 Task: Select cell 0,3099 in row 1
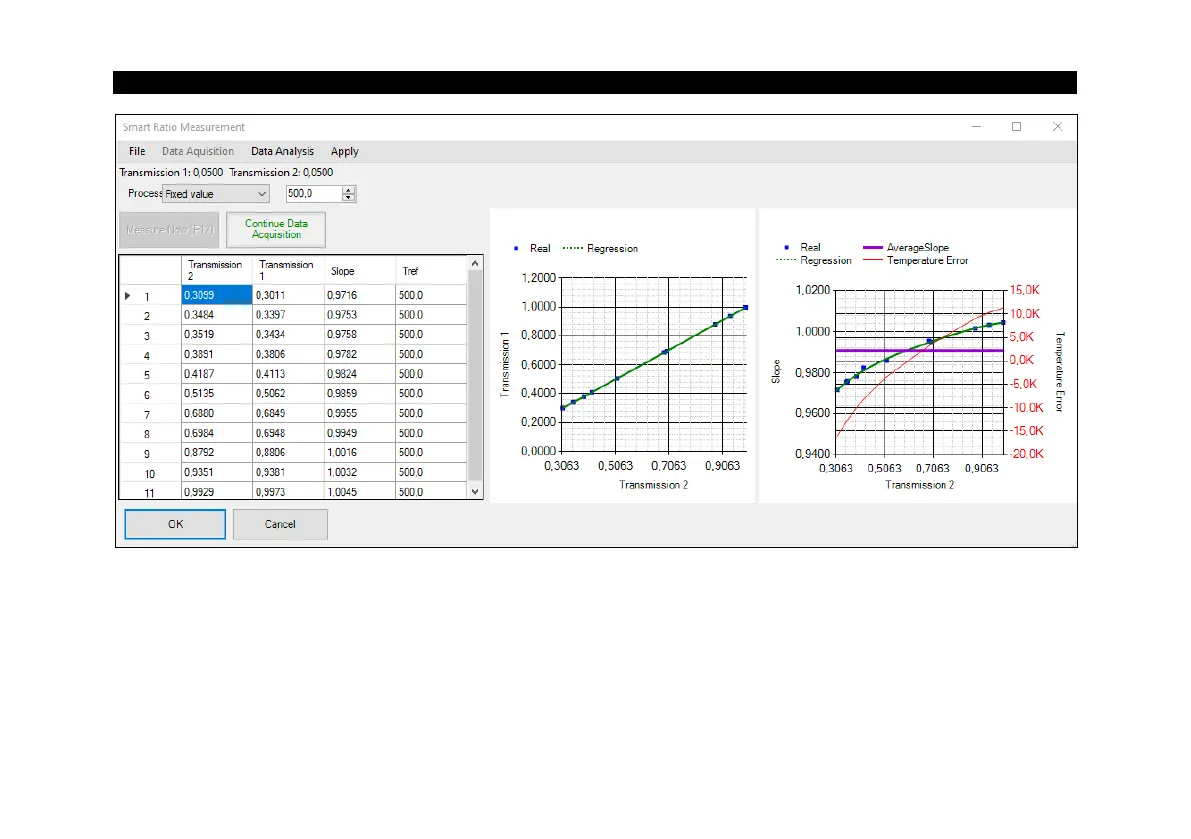coord(216,295)
